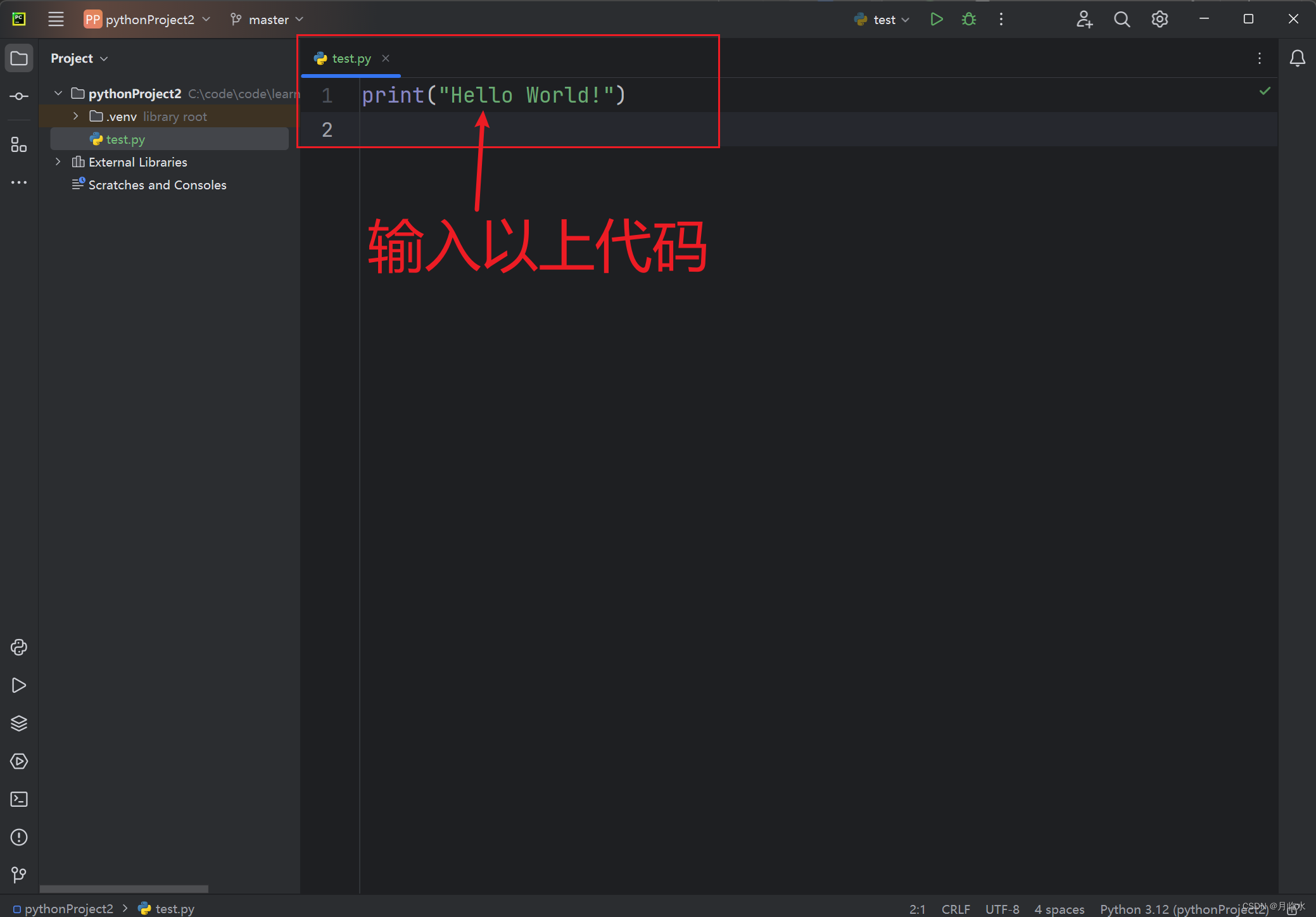The height and width of the screenshot is (917, 1316).
Task: Open the Notifications bell icon
Action: pyautogui.click(x=1298, y=58)
